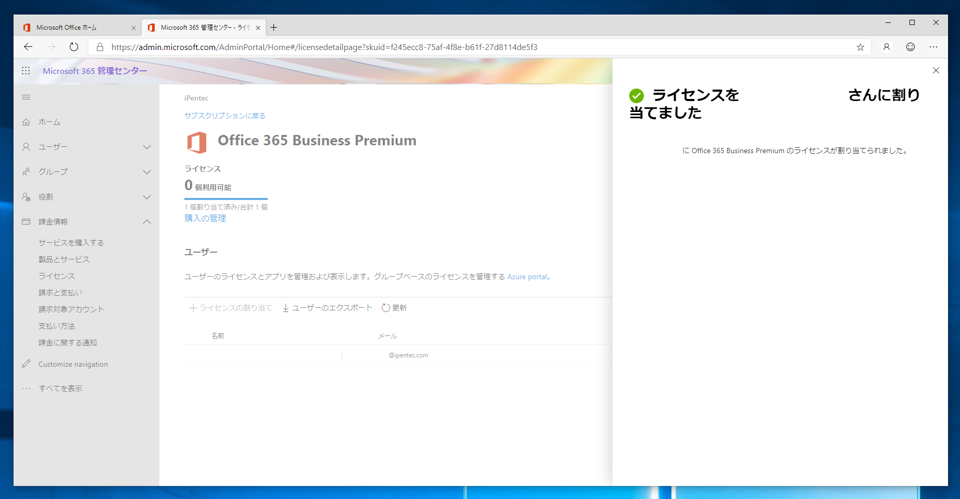The height and width of the screenshot is (499, 960).
Task: Click the green success check icon
Action: pyautogui.click(x=636, y=96)
